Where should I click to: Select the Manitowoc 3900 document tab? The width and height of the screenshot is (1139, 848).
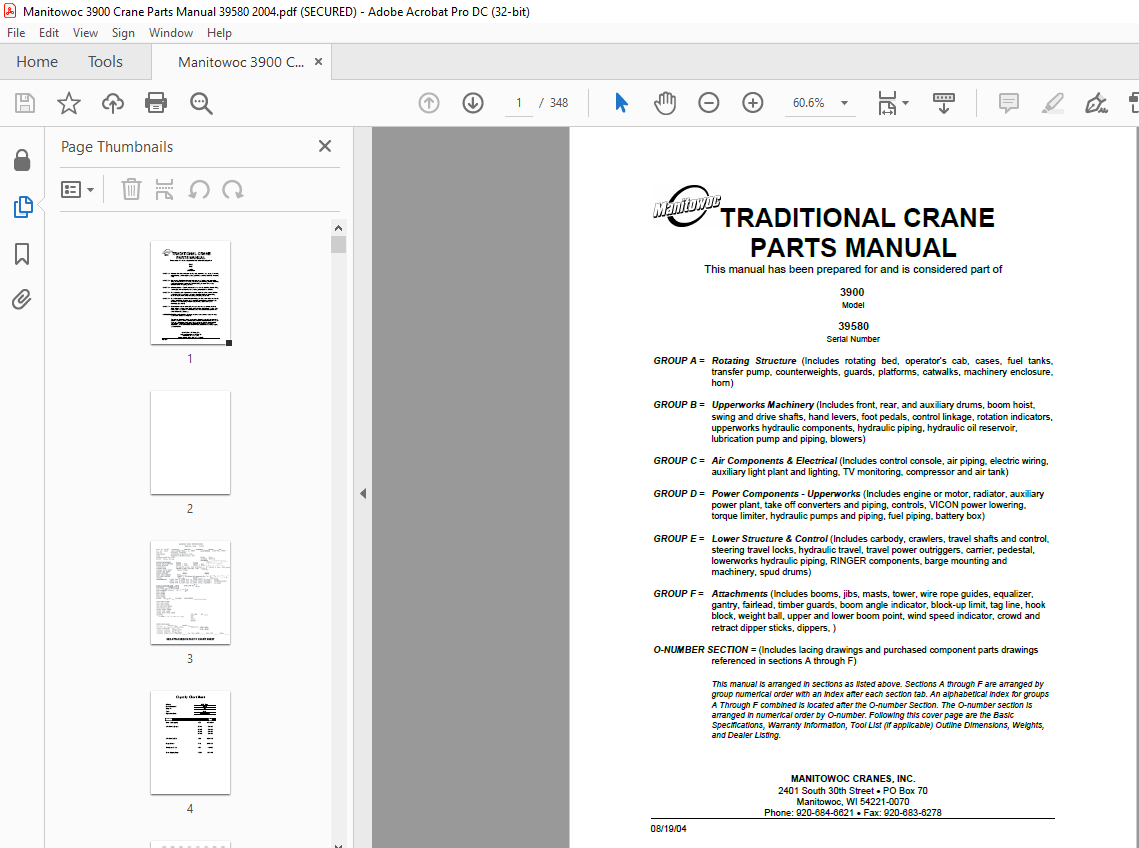point(241,62)
